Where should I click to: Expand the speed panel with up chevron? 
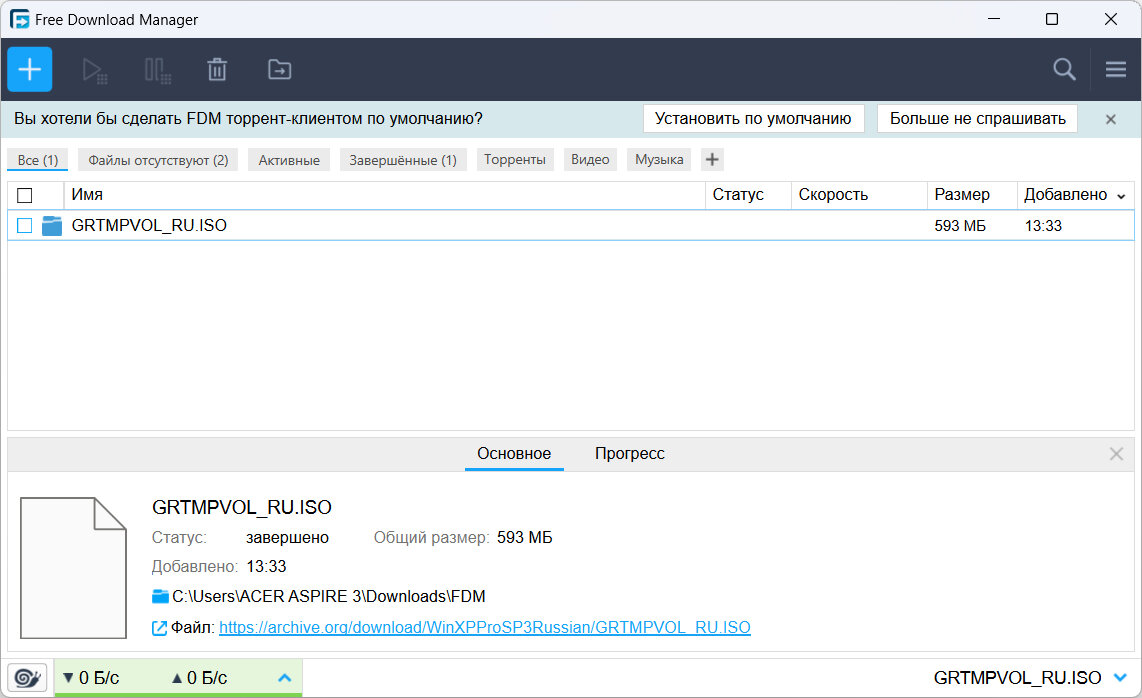pyautogui.click(x=285, y=678)
